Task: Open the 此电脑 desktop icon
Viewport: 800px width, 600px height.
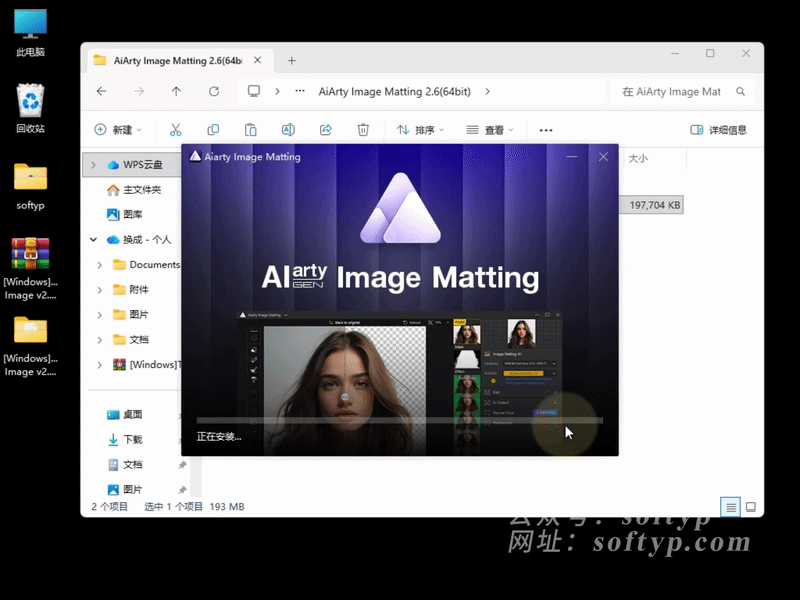Action: pos(30,33)
